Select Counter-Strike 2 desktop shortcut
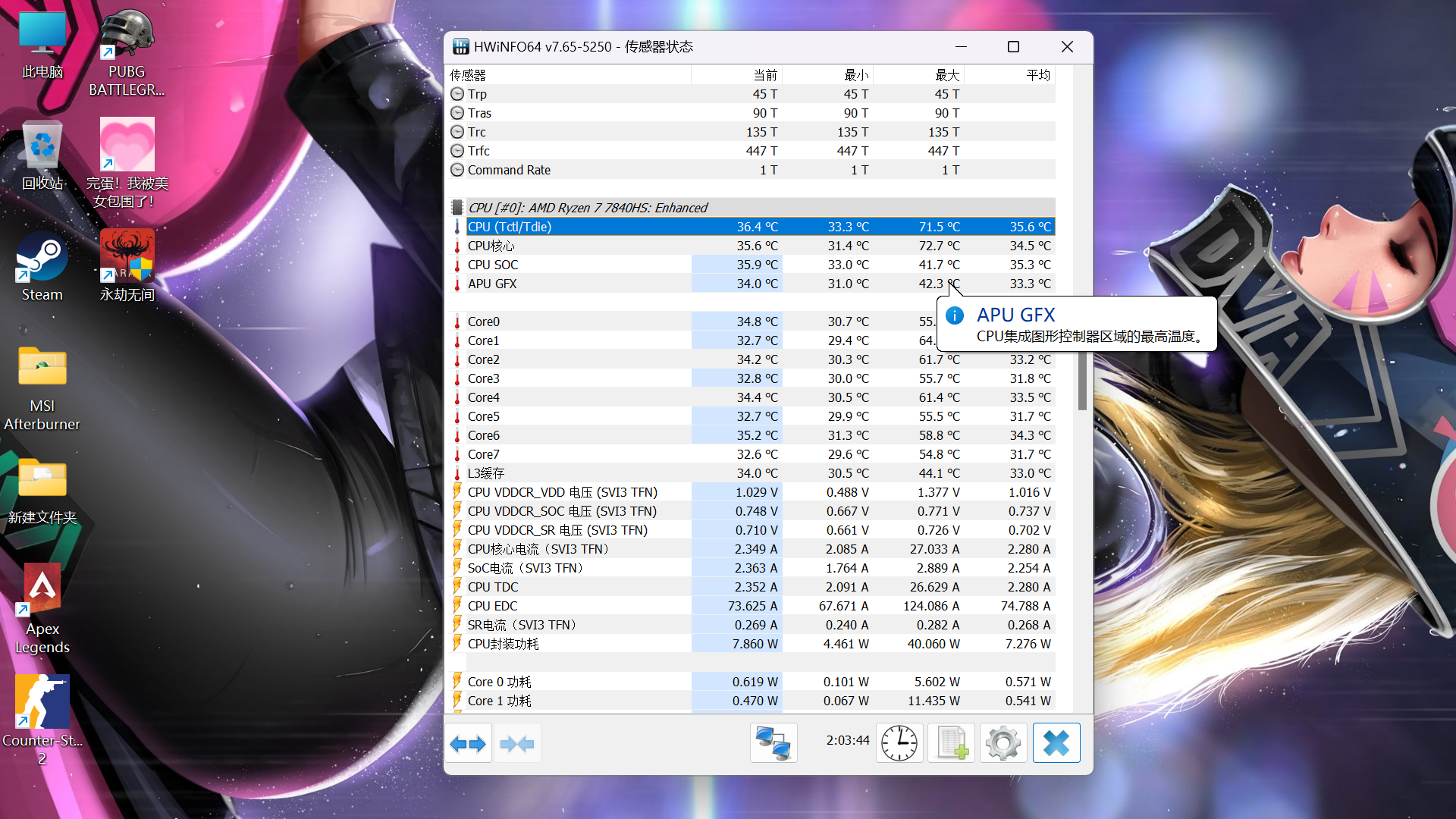The width and height of the screenshot is (1456, 819). click(x=42, y=720)
